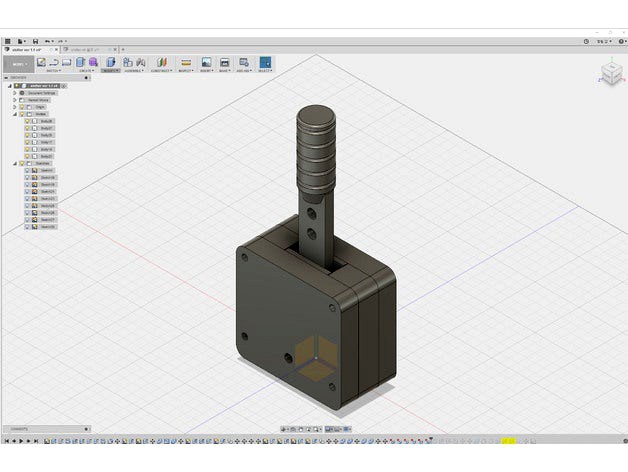Open the SELECT dropdown label
The height and width of the screenshot is (472, 628).
tap(265, 71)
